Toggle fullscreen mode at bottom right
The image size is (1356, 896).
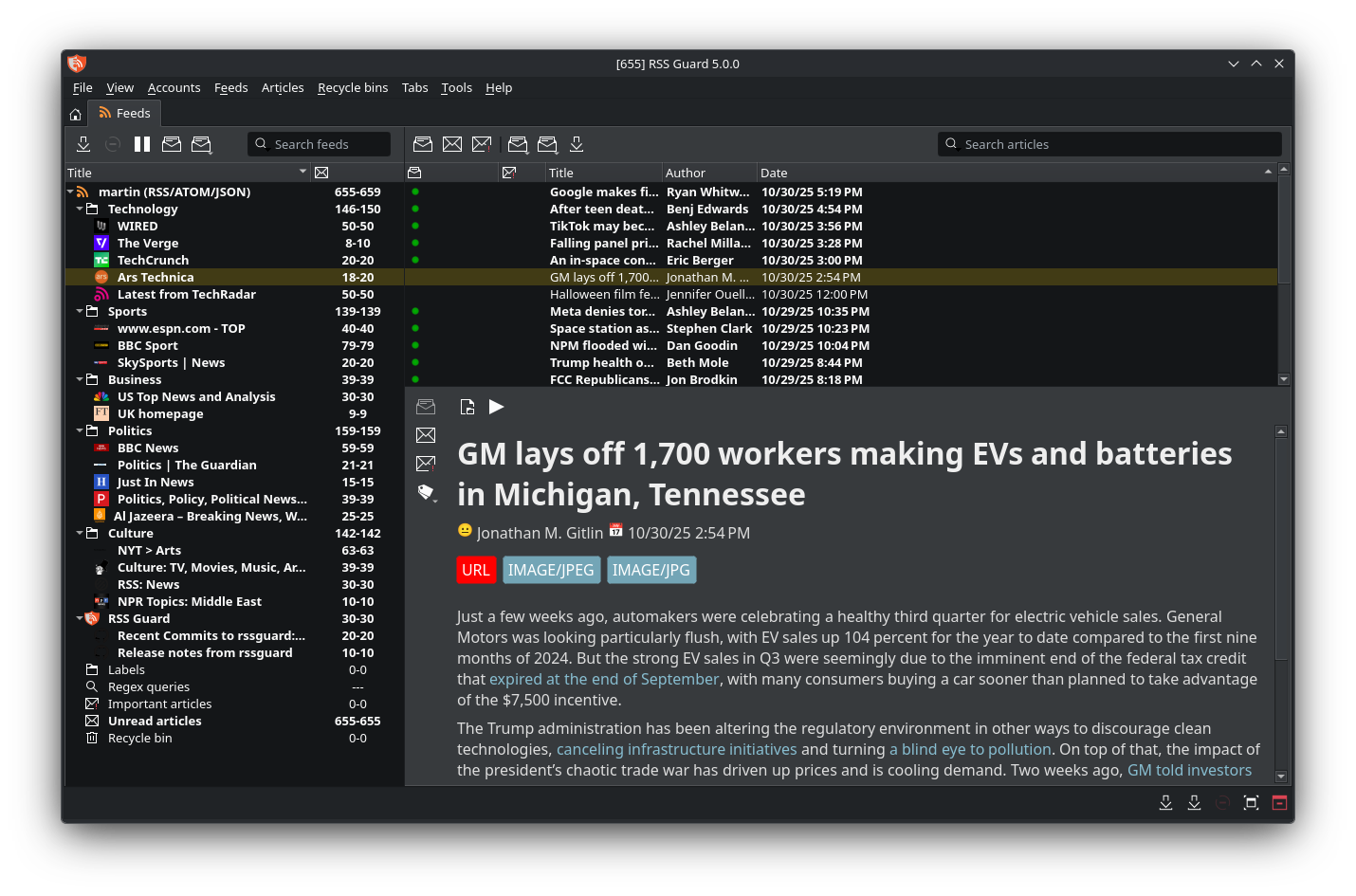coord(1251,802)
